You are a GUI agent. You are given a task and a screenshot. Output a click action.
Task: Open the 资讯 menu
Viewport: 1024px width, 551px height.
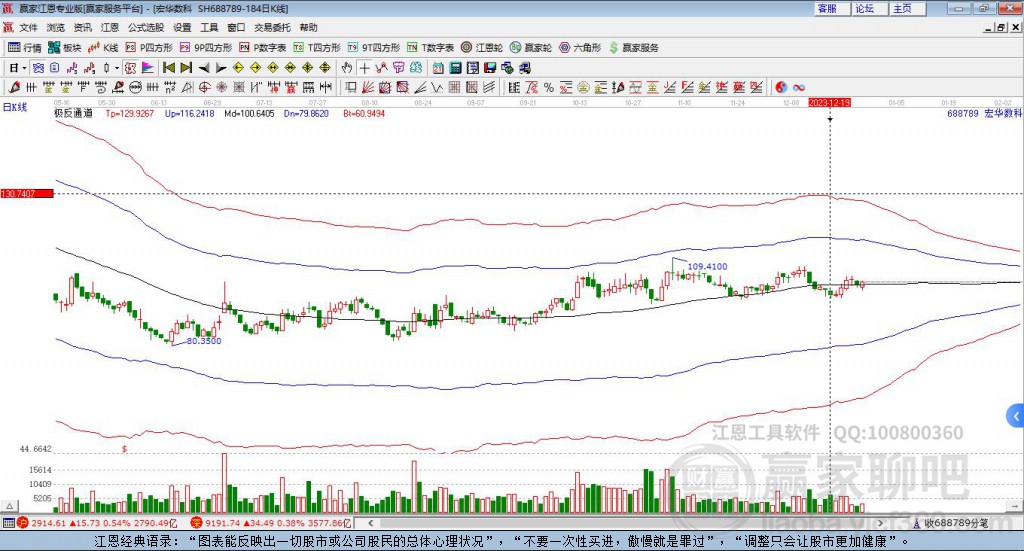82,27
